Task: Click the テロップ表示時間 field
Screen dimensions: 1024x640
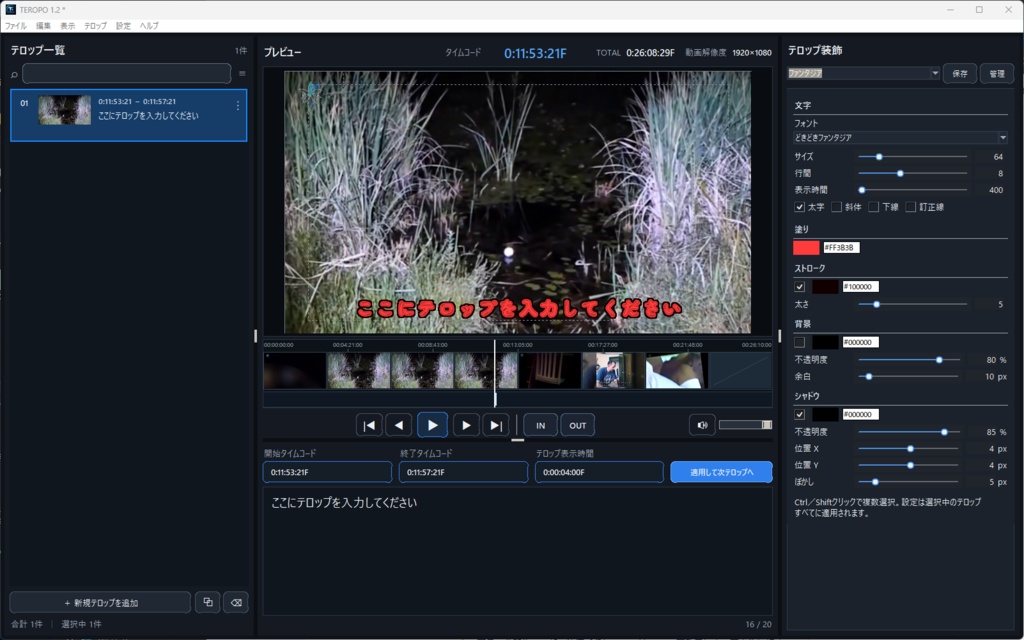Action: click(599, 472)
